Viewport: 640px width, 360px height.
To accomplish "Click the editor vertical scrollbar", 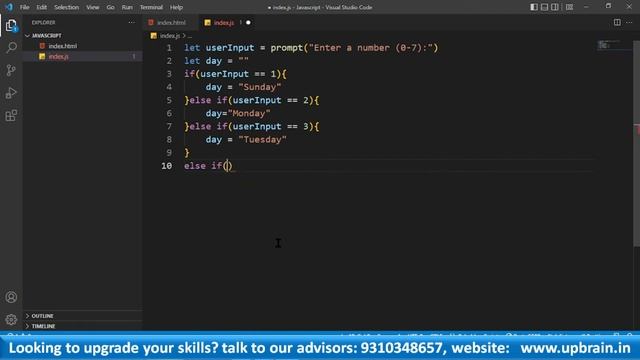I will [x=636, y=143].
